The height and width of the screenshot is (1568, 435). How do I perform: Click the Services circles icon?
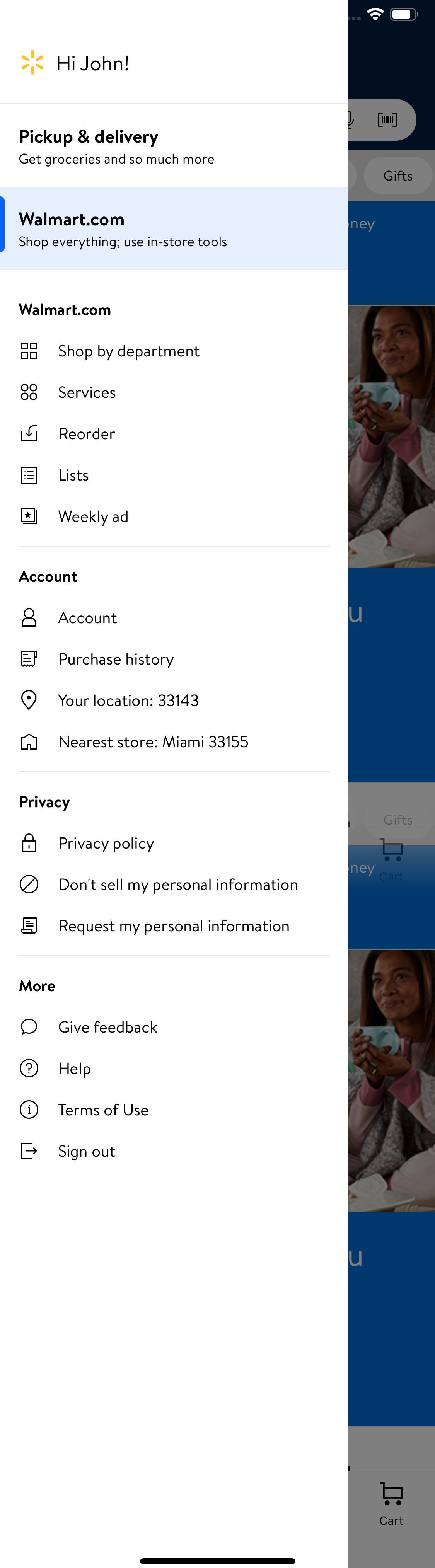(x=29, y=392)
